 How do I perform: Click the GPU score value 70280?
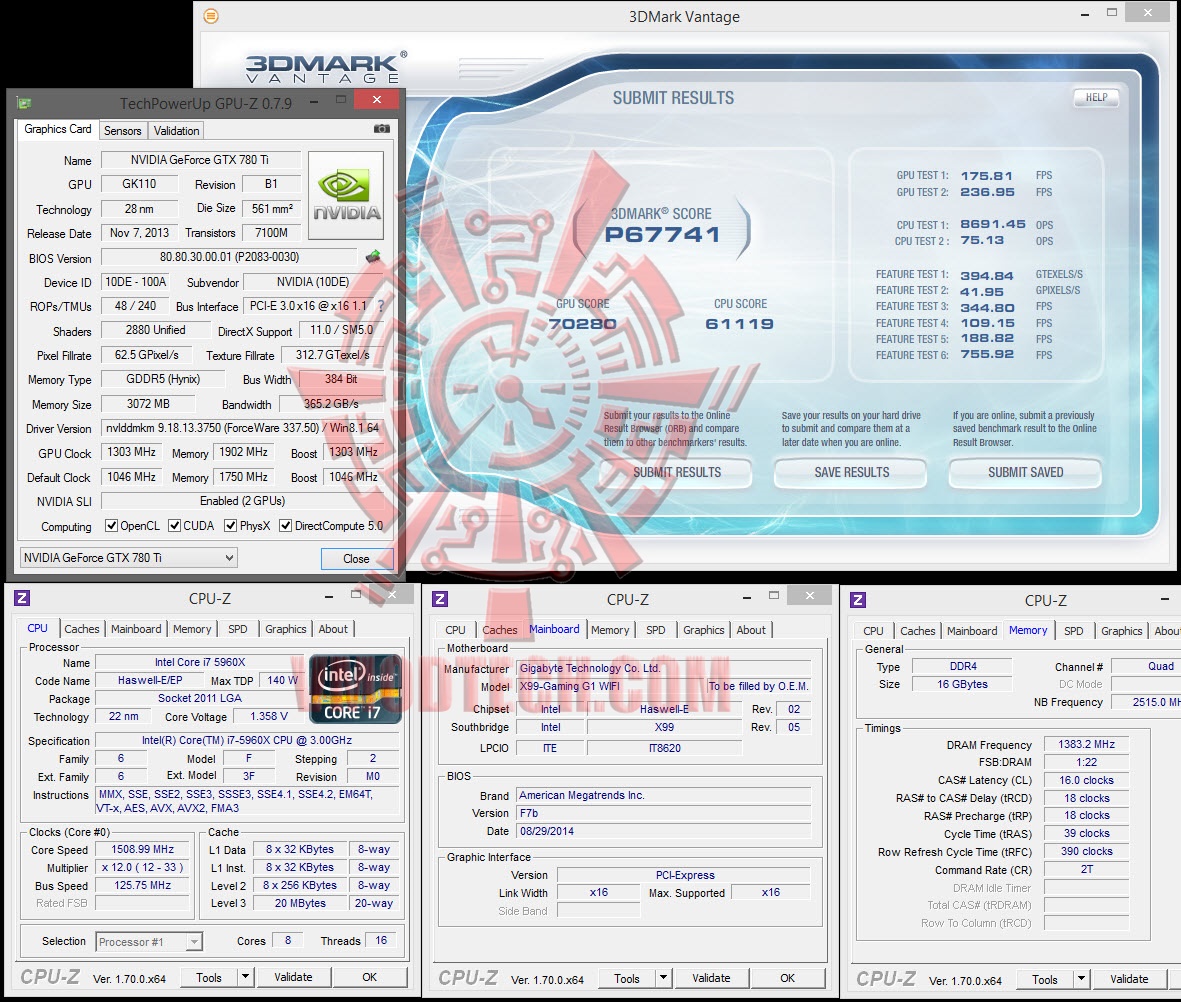coord(581,324)
